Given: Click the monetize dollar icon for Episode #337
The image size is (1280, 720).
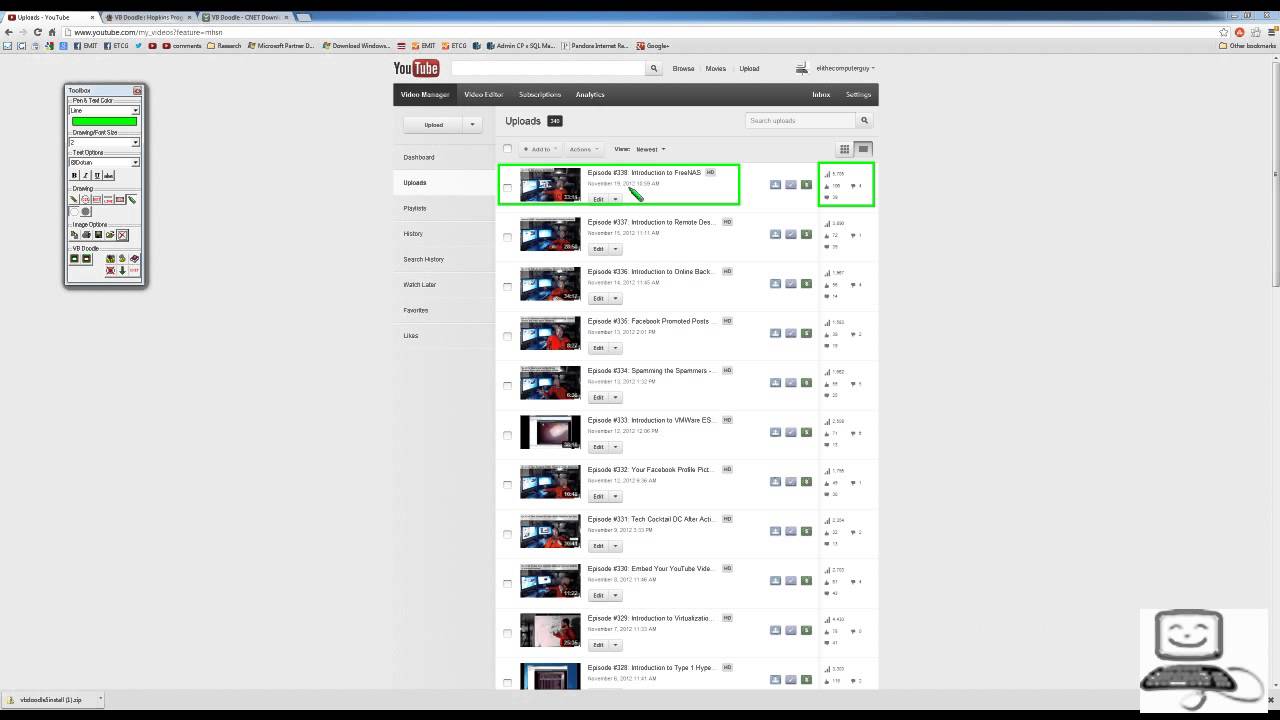Looking at the screenshot, I should tap(806, 234).
